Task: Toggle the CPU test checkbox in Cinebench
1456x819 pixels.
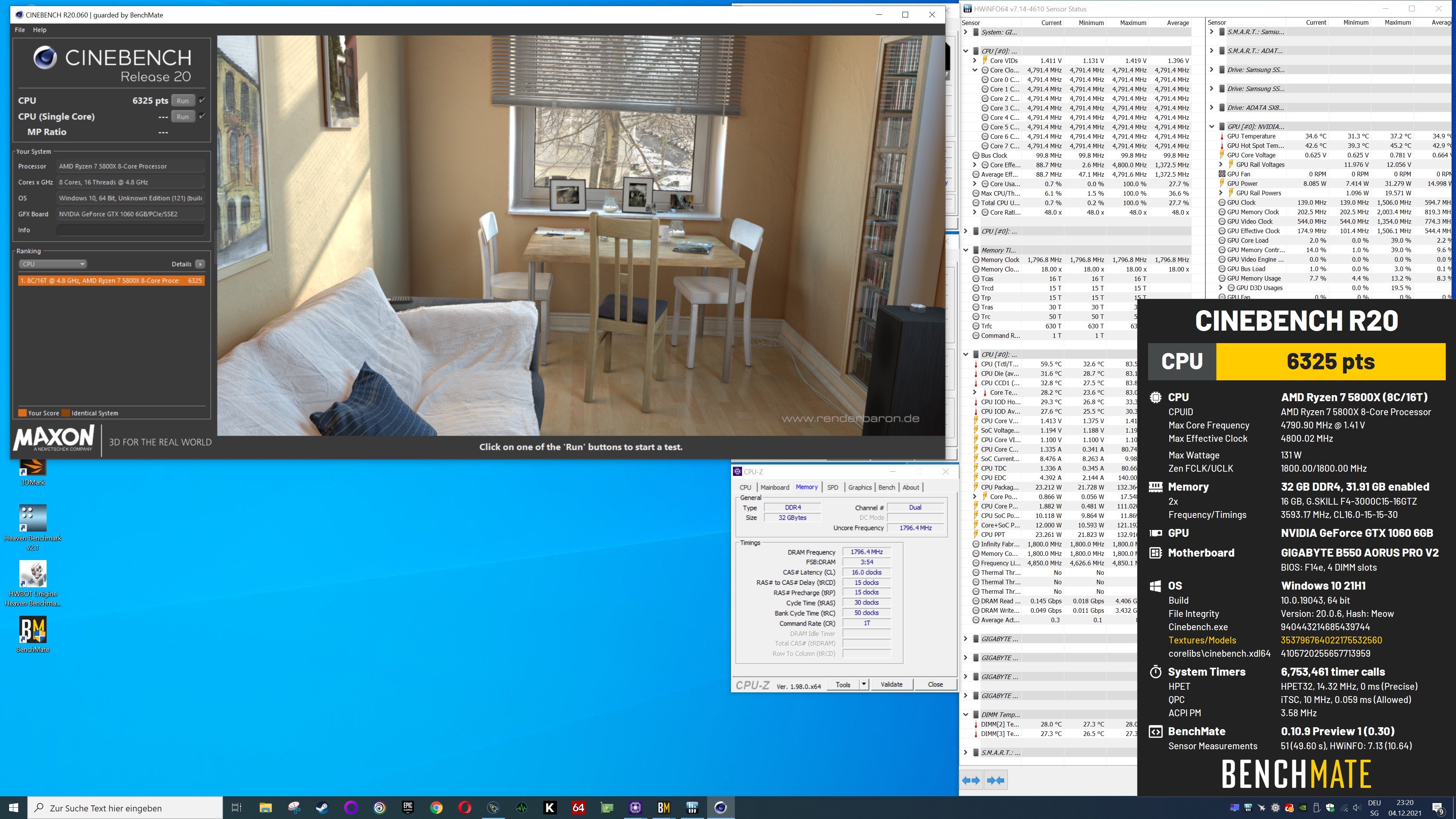Action: 202,100
